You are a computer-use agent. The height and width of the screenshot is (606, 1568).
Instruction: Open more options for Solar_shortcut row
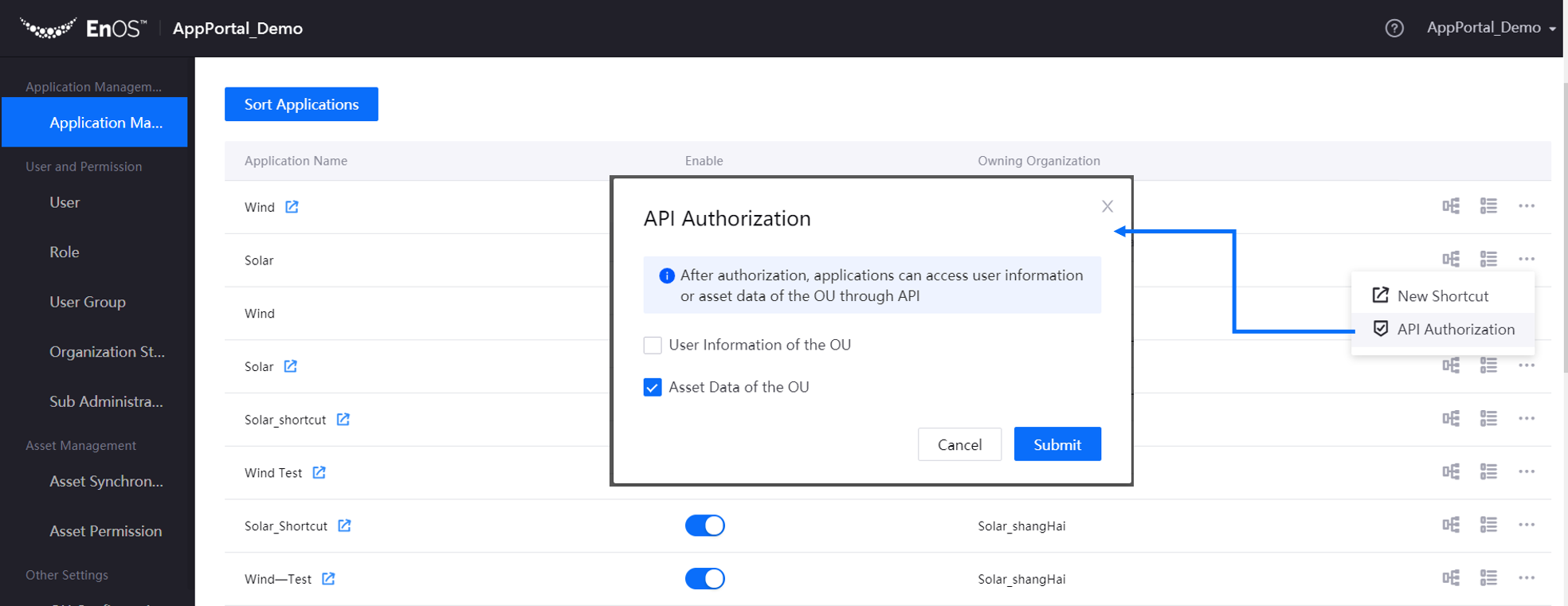(1526, 418)
